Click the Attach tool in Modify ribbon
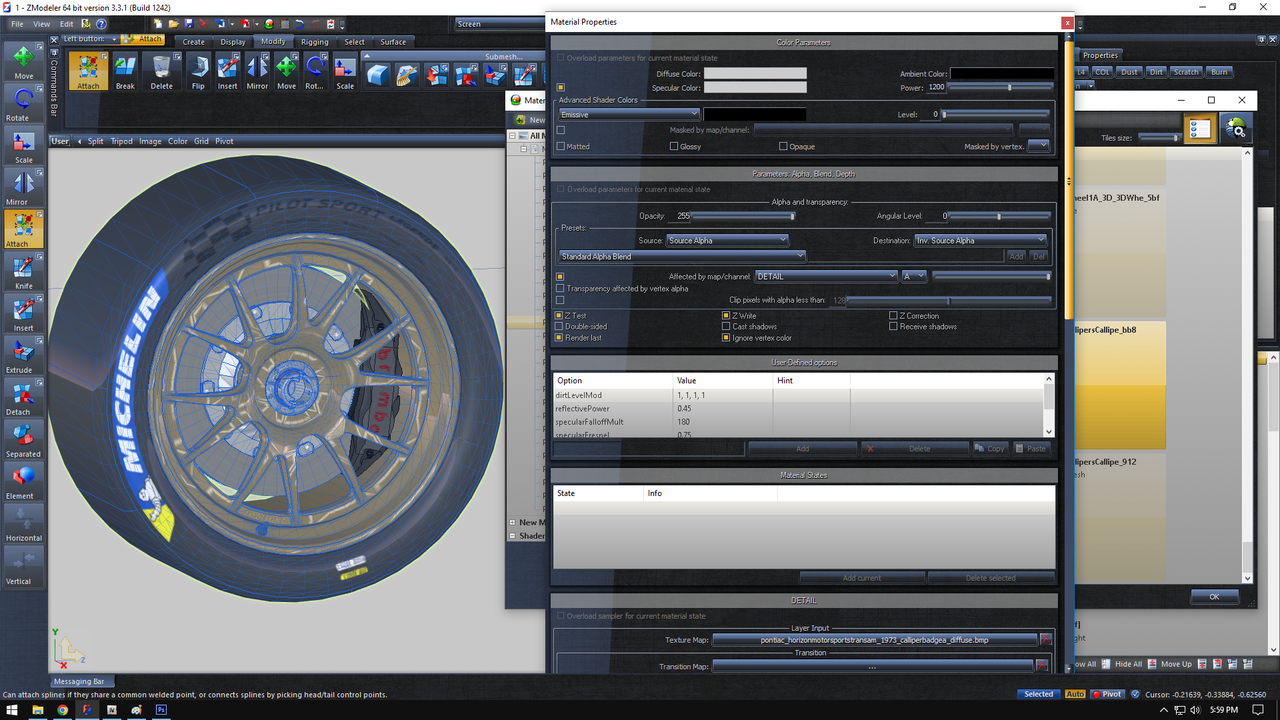Image resolution: width=1280 pixels, height=720 pixels. (x=88, y=71)
